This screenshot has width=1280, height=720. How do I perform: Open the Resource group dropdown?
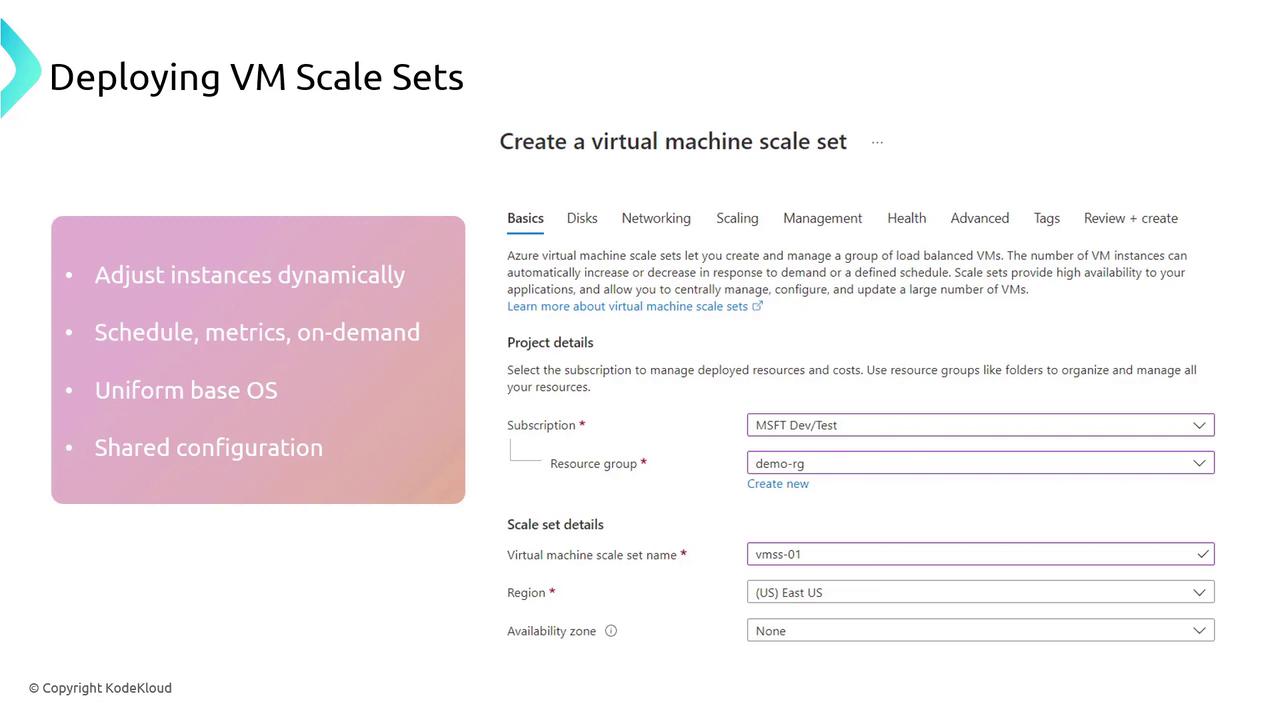click(x=980, y=463)
